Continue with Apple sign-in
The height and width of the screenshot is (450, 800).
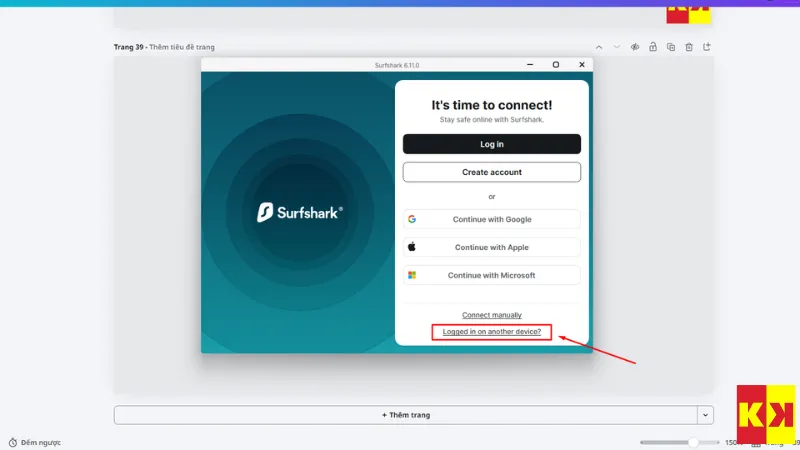[x=491, y=247]
